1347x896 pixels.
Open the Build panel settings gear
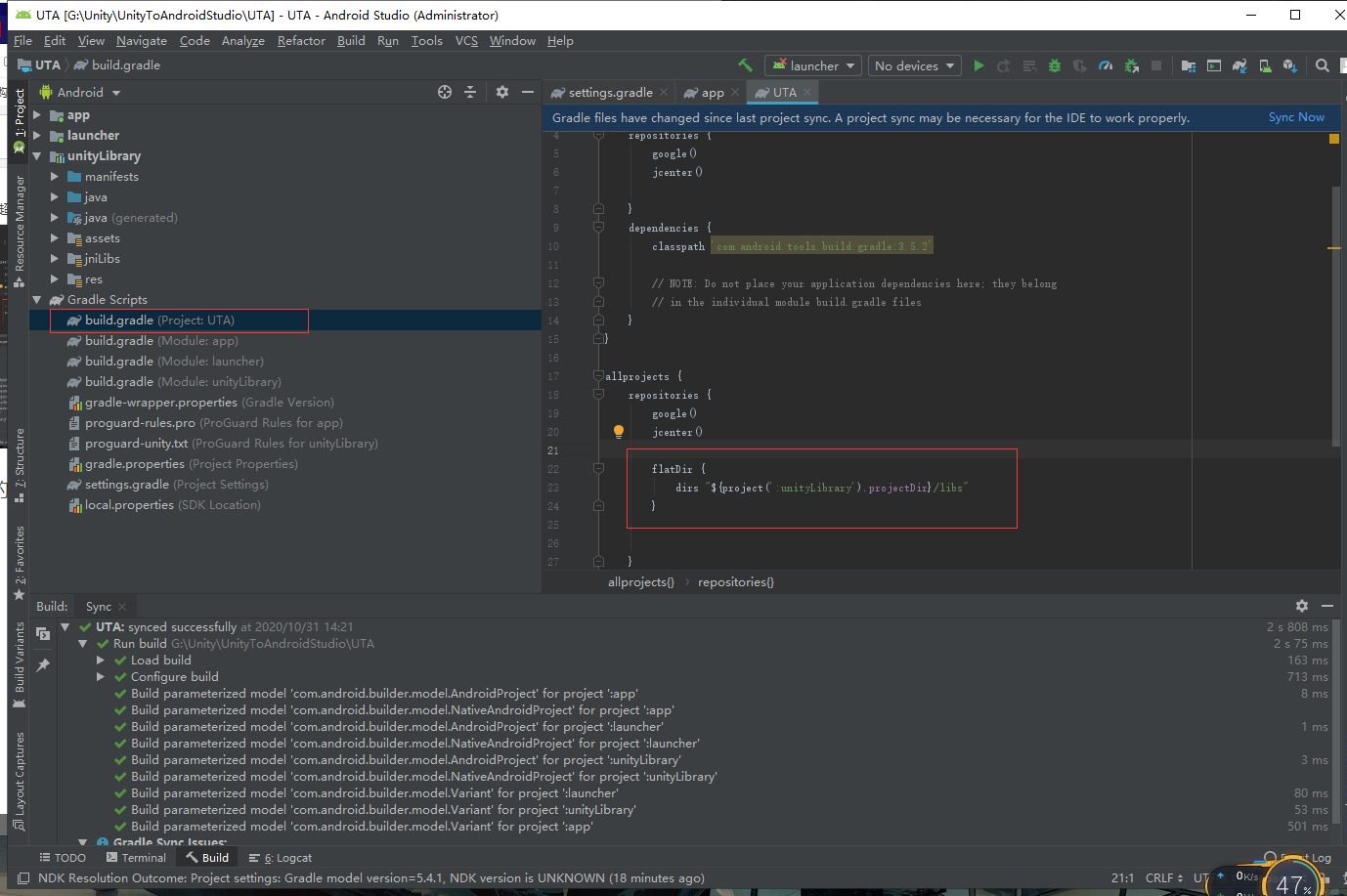1302,606
